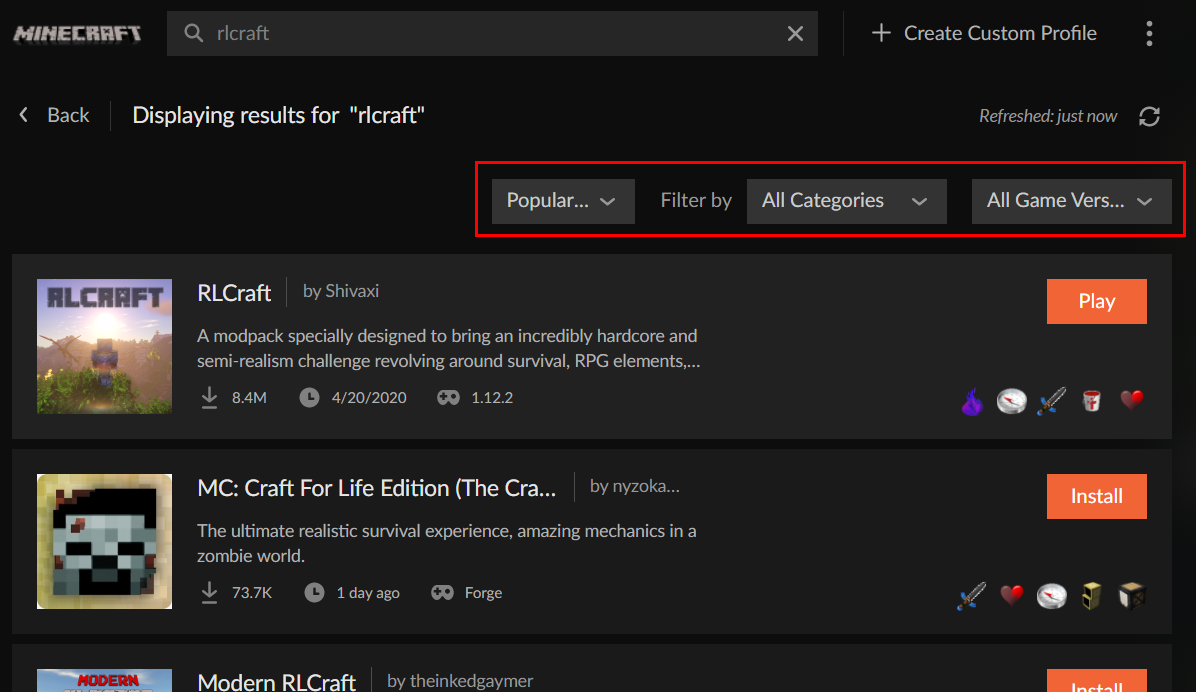The image size is (1196, 692).
Task: Refresh the search results
Action: (x=1149, y=116)
